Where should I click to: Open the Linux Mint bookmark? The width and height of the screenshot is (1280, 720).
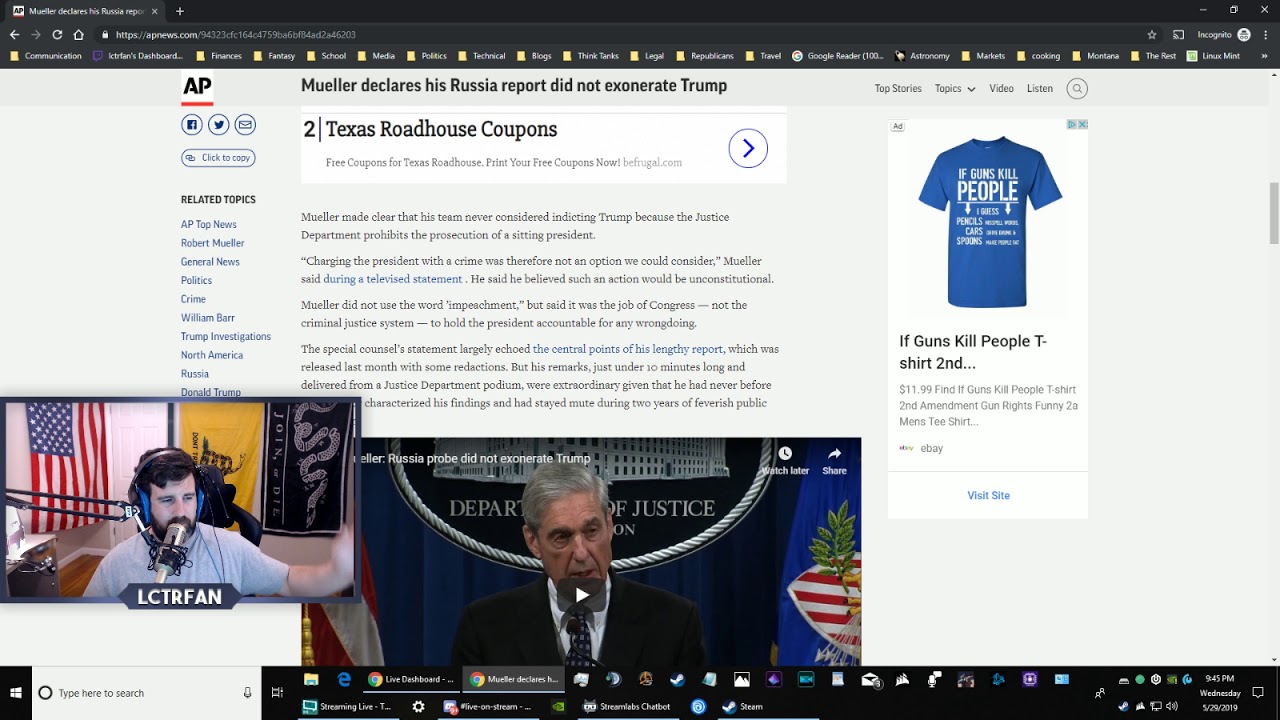(x=1213, y=56)
